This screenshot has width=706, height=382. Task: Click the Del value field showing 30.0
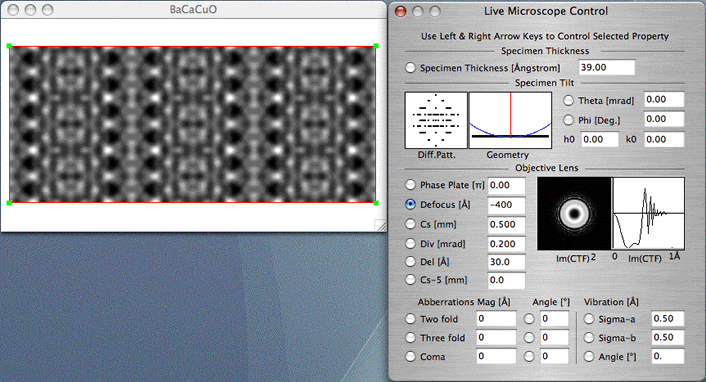click(x=507, y=262)
